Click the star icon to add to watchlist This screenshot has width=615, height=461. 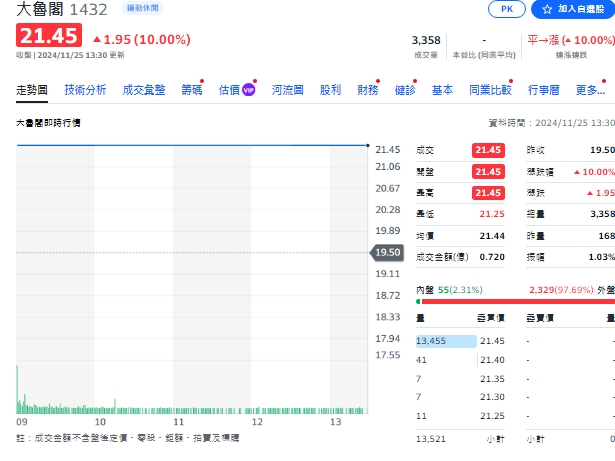tap(547, 9)
